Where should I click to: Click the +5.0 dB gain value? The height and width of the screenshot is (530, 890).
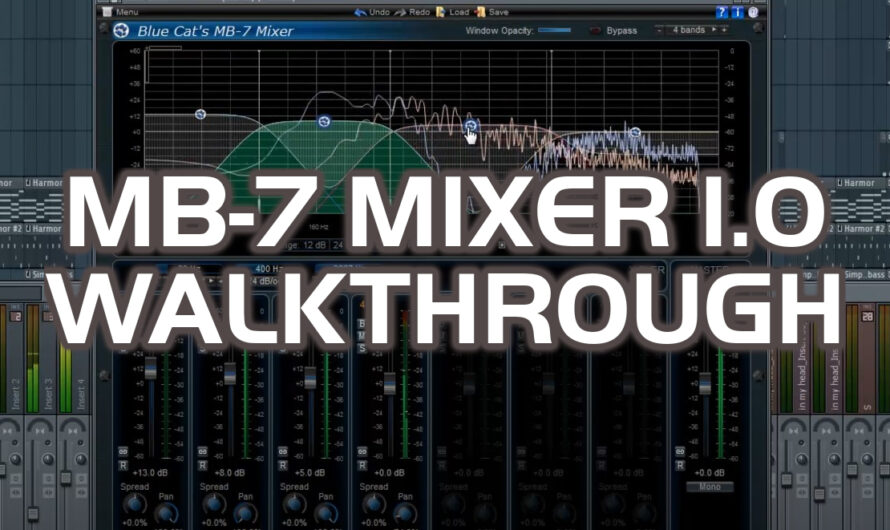coord(309,473)
